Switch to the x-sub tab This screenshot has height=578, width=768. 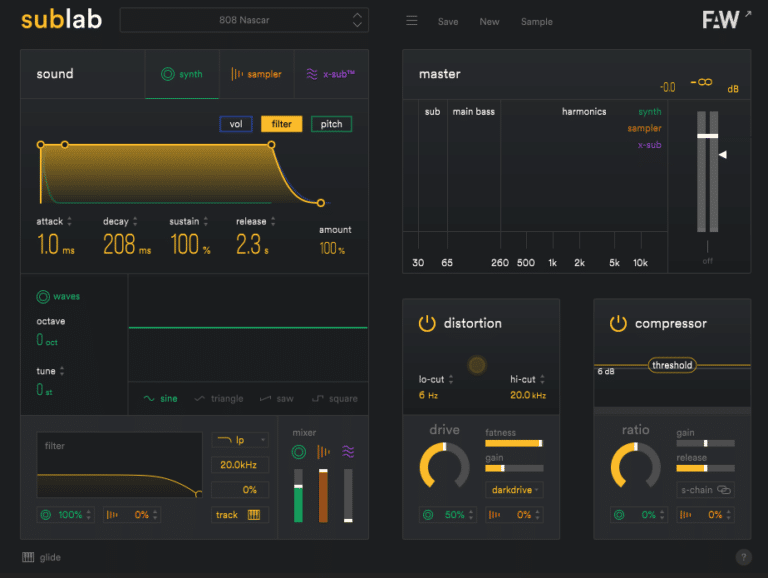click(x=332, y=74)
